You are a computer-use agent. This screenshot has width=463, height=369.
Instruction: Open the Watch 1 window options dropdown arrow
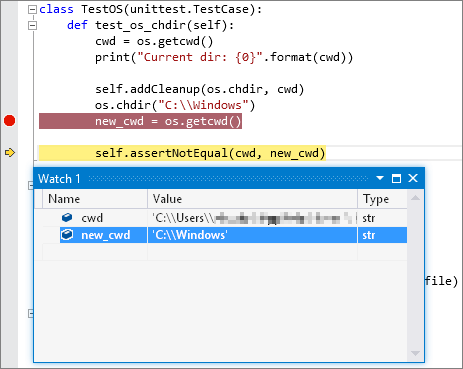[x=380, y=178]
